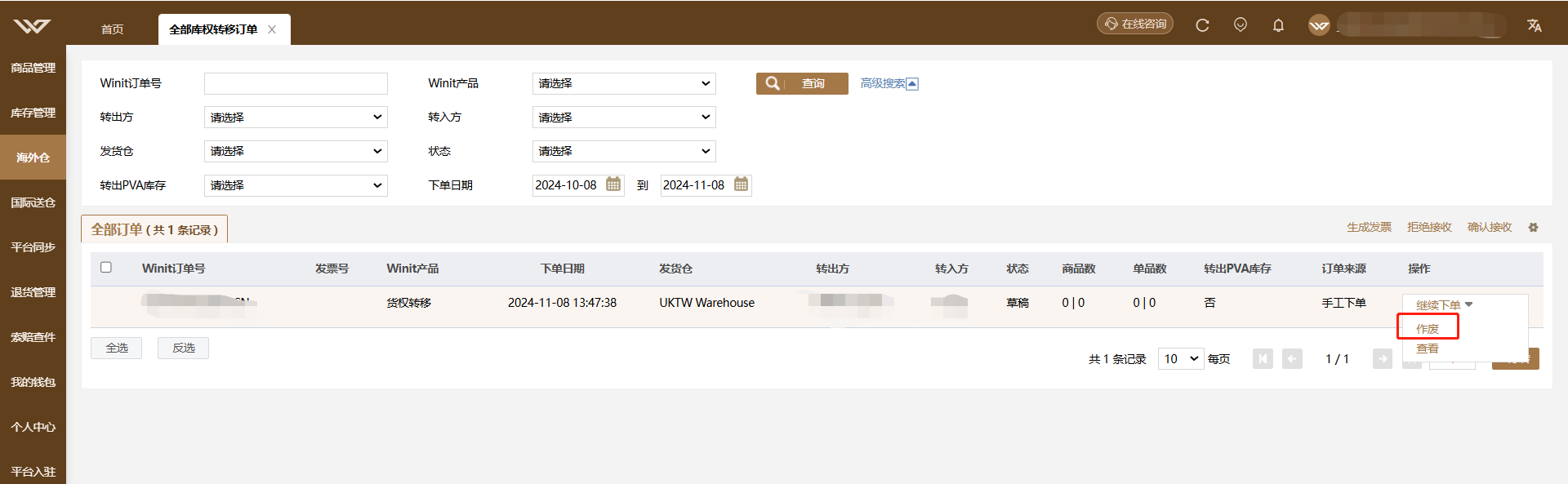The image size is (1568, 484).
Task: Close the 全部库权转移订单 tab
Action: pos(272,29)
